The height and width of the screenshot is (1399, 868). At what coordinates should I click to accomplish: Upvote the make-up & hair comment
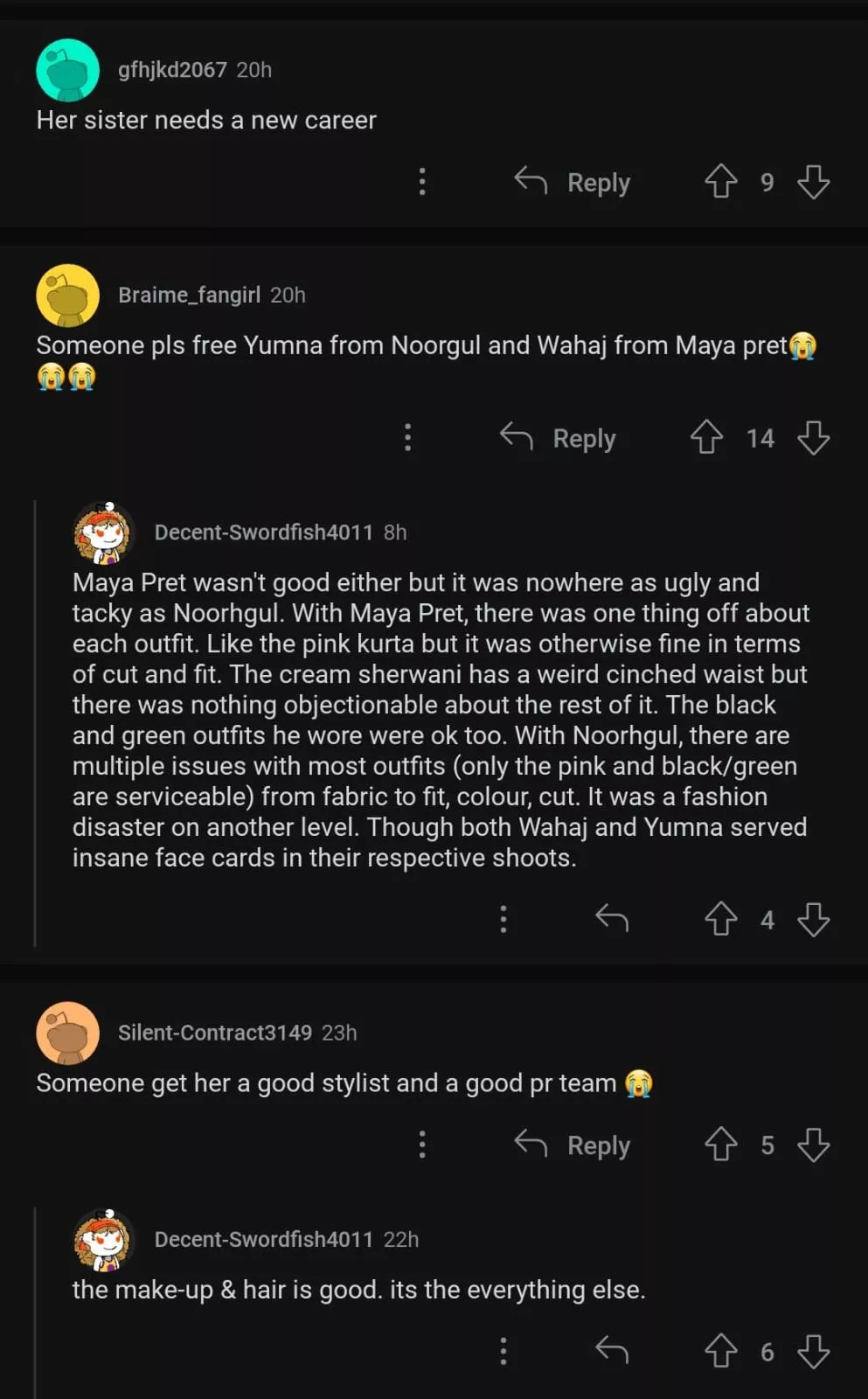click(721, 1351)
